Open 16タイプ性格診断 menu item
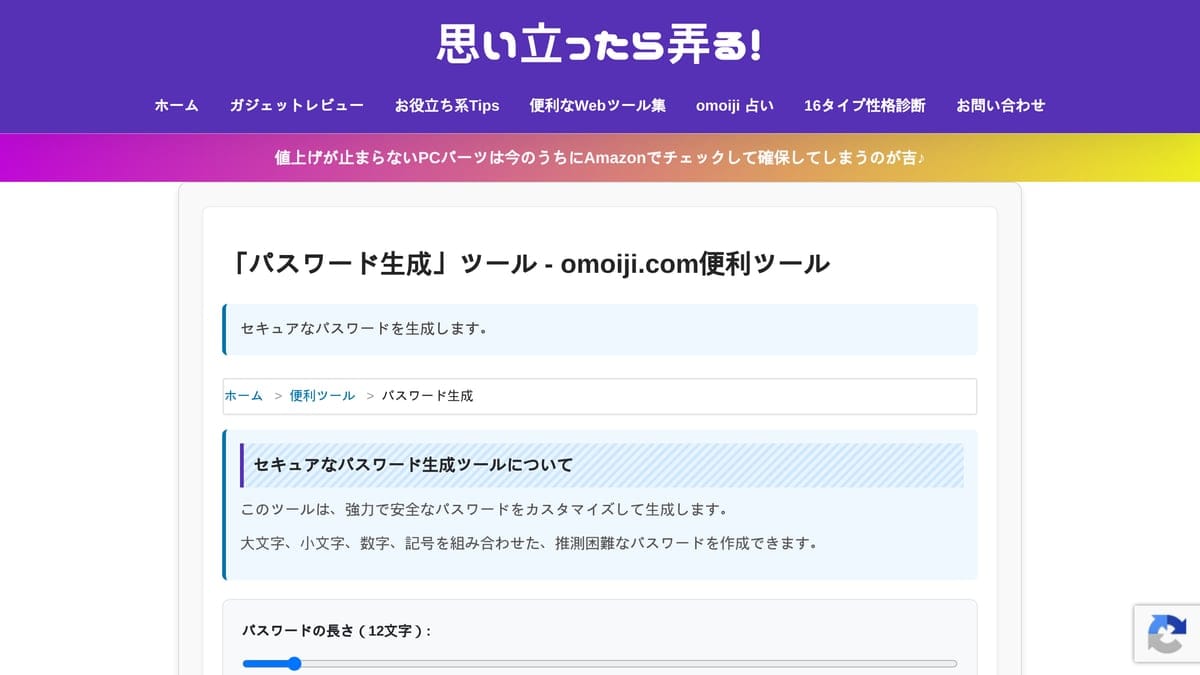Image resolution: width=1200 pixels, height=675 pixels. coord(865,105)
